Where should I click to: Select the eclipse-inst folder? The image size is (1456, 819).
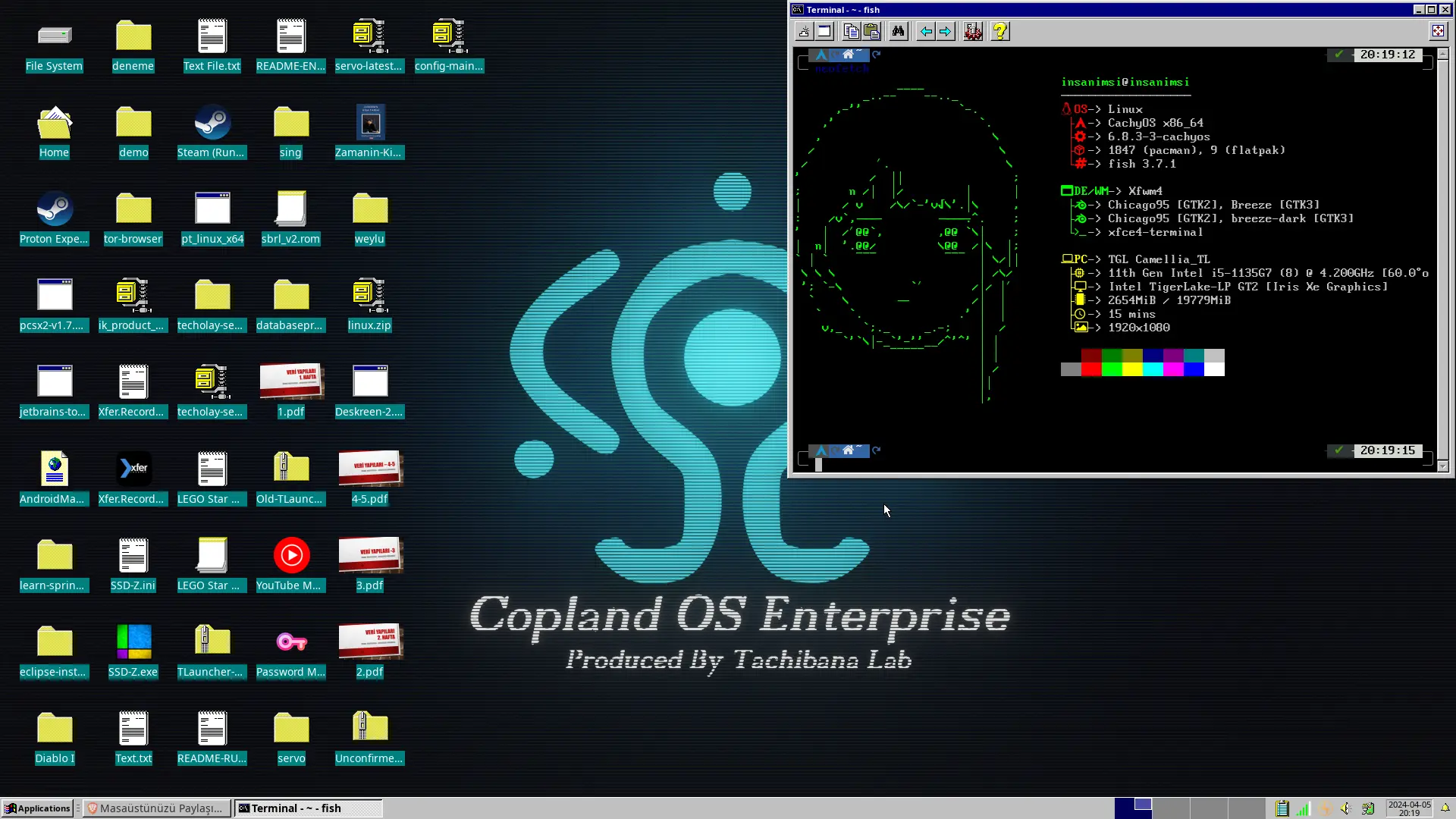[x=55, y=652]
